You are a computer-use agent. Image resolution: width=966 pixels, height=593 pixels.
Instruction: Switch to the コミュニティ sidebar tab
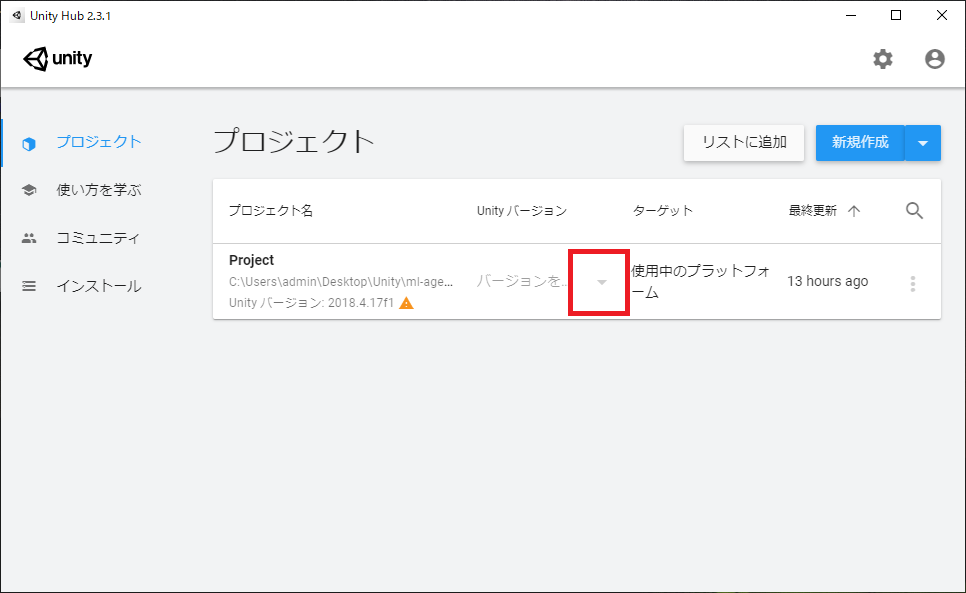(x=99, y=238)
